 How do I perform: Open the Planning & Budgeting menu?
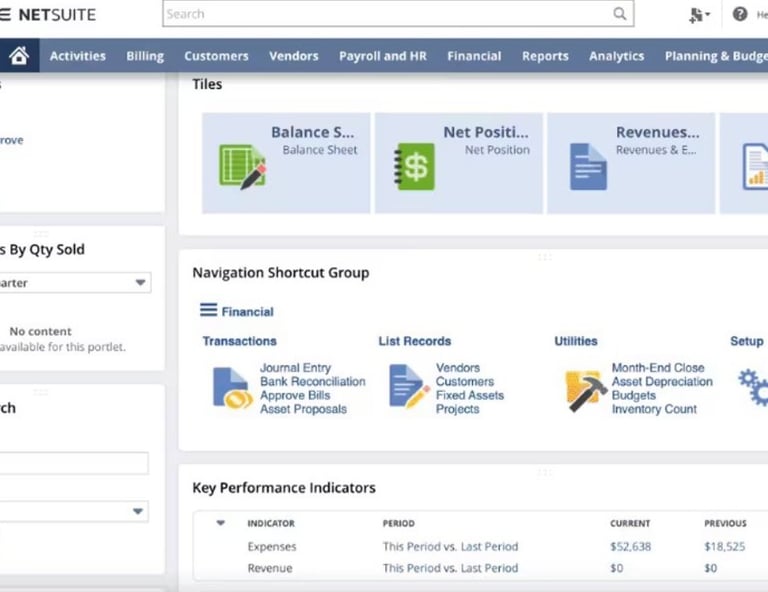pos(716,56)
